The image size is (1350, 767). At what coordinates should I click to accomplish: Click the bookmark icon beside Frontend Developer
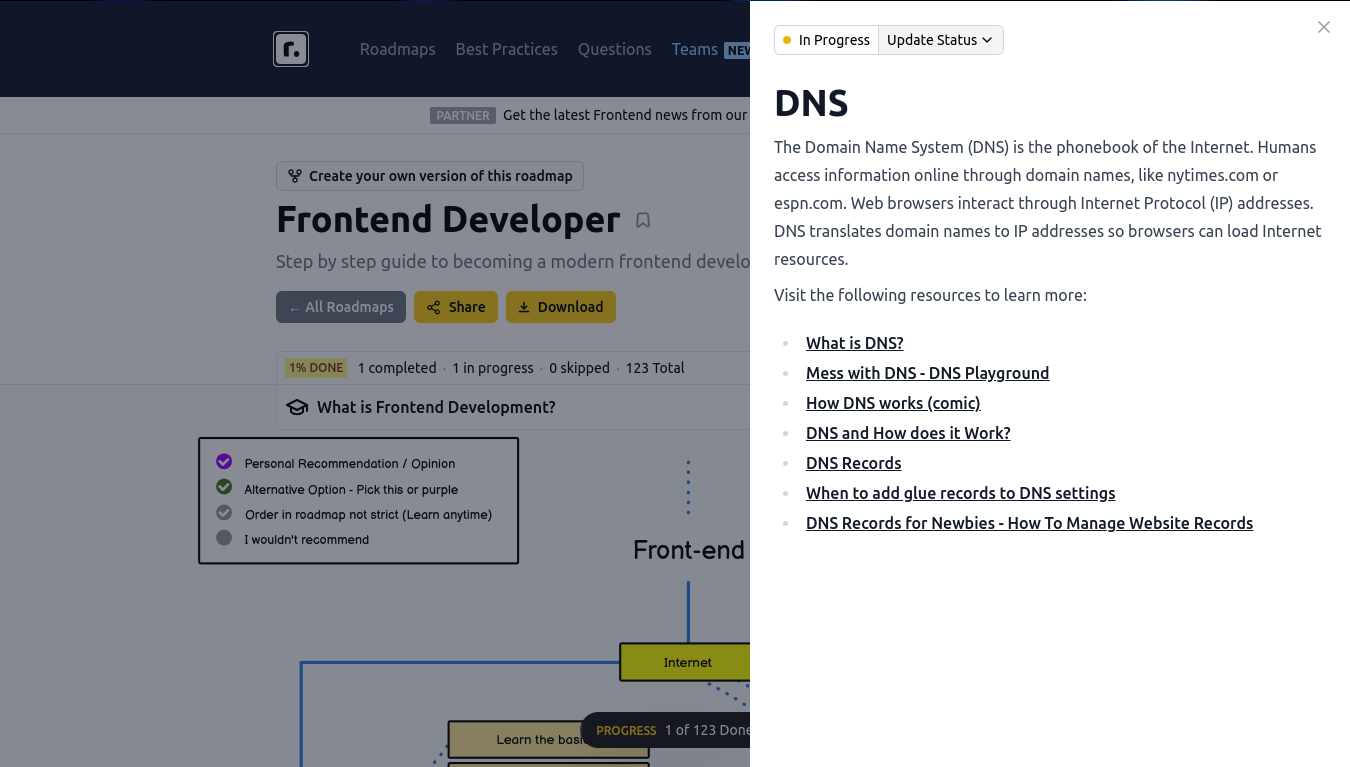click(x=643, y=220)
